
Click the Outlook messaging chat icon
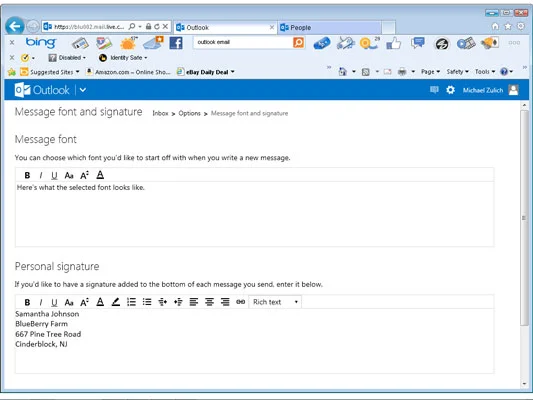[x=434, y=90]
